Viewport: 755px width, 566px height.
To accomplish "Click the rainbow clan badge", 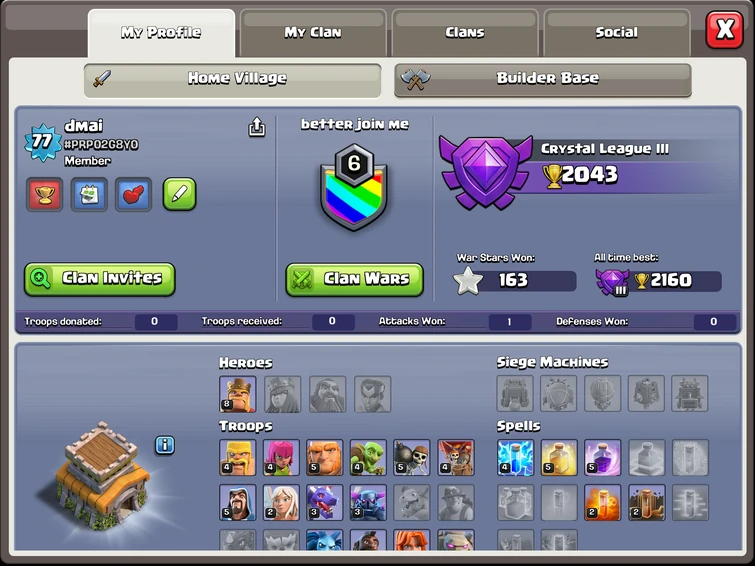I will [x=354, y=188].
